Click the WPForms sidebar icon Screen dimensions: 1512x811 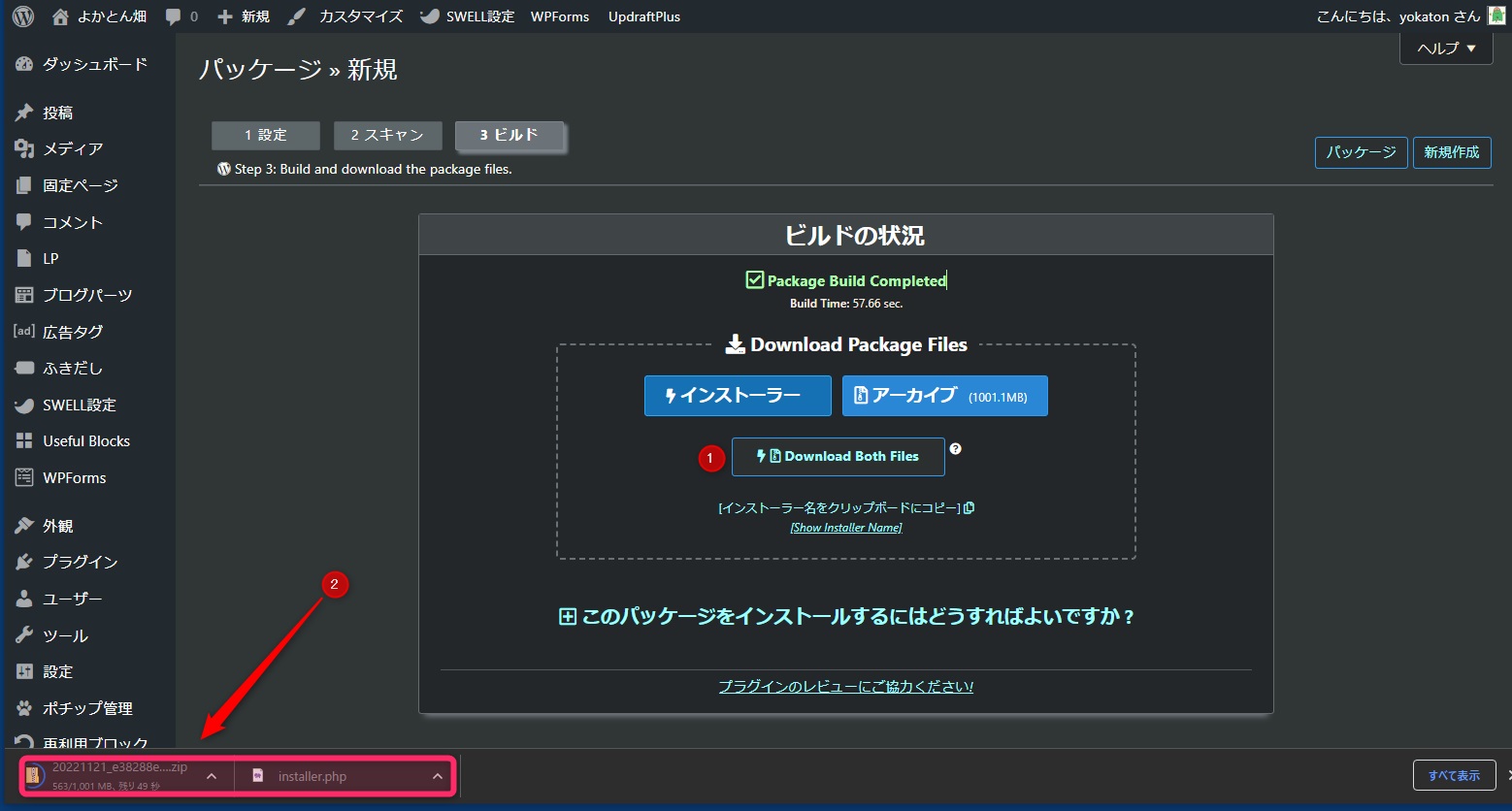click(24, 477)
